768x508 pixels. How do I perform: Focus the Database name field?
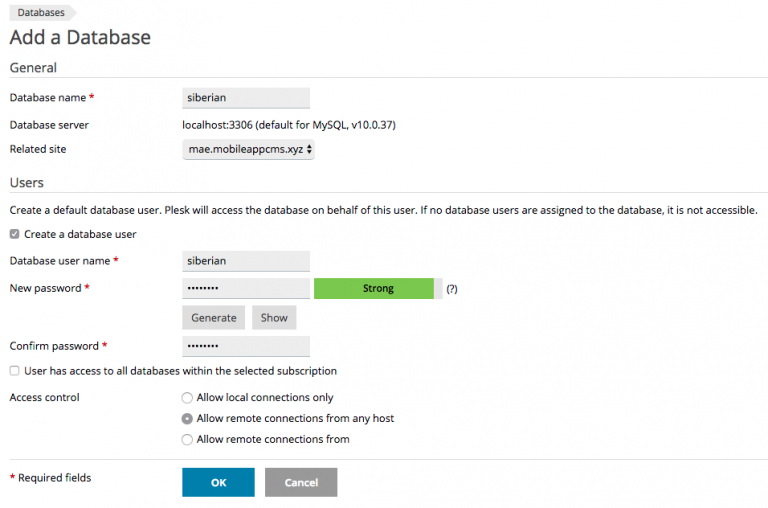[x=246, y=98]
